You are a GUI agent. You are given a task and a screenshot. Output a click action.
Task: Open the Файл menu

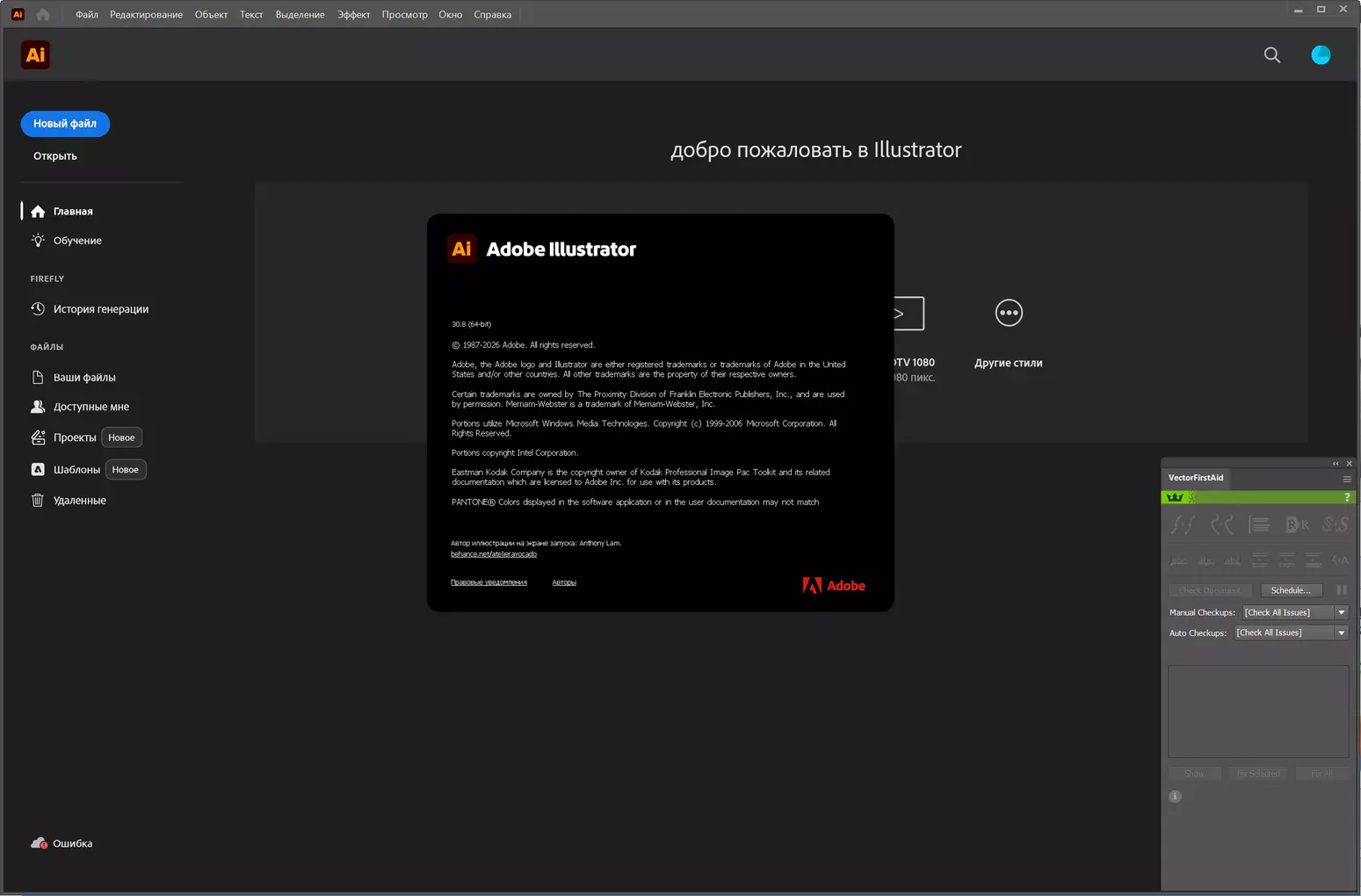click(x=87, y=14)
